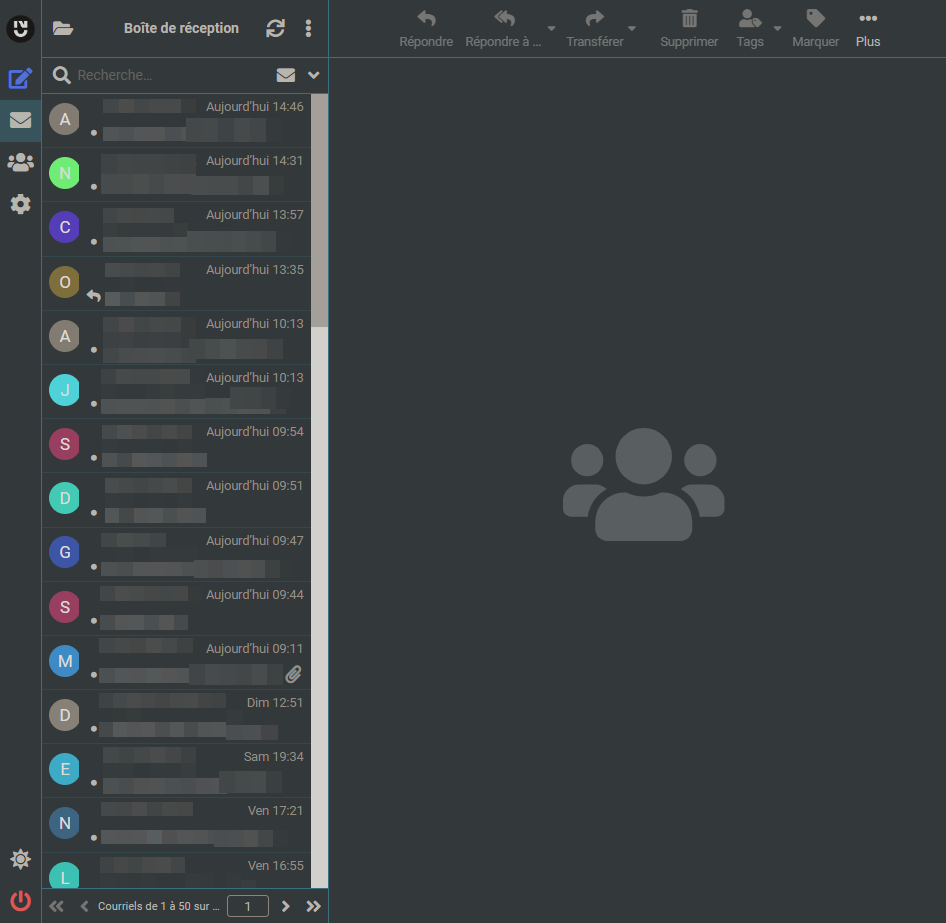Go to the next page of emails
This screenshot has height=923, width=946.
pos(285,906)
